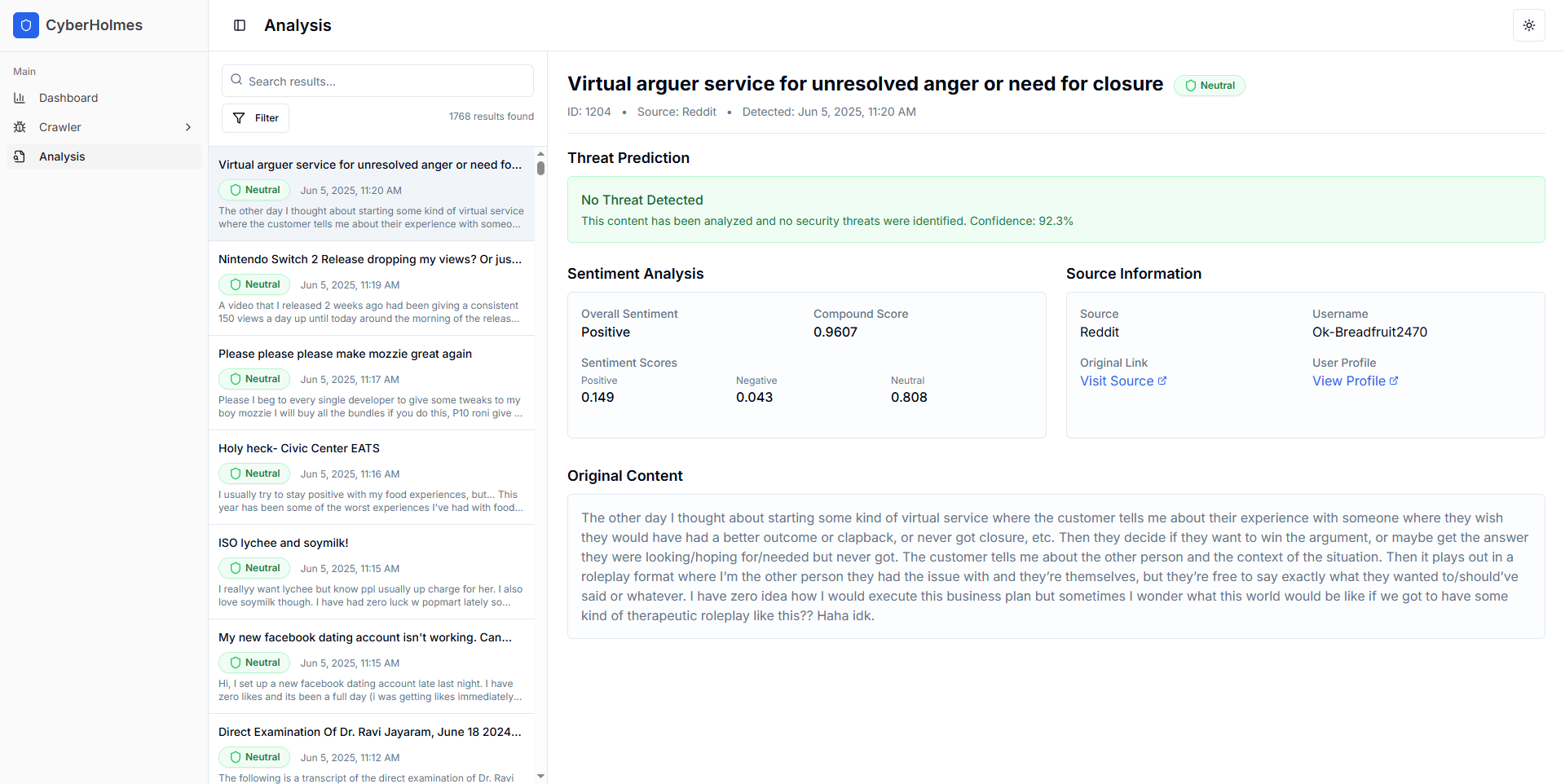Select the ISO lychee and soymilk result
The height and width of the screenshot is (784, 1565).
point(372,572)
